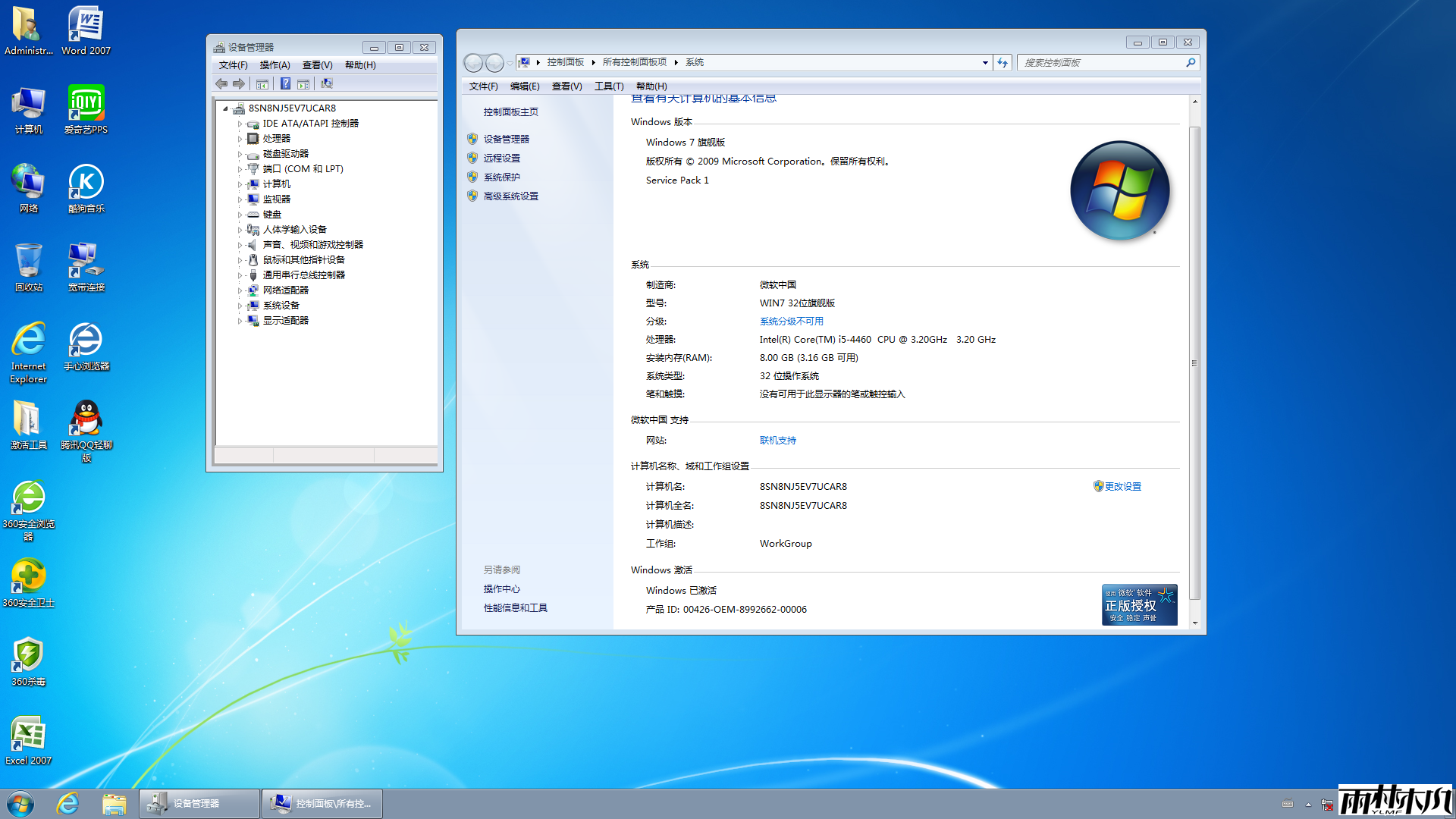The image size is (1456, 819).
Task: Click the blue help icon in Device Manager toolbar
Action: click(285, 83)
